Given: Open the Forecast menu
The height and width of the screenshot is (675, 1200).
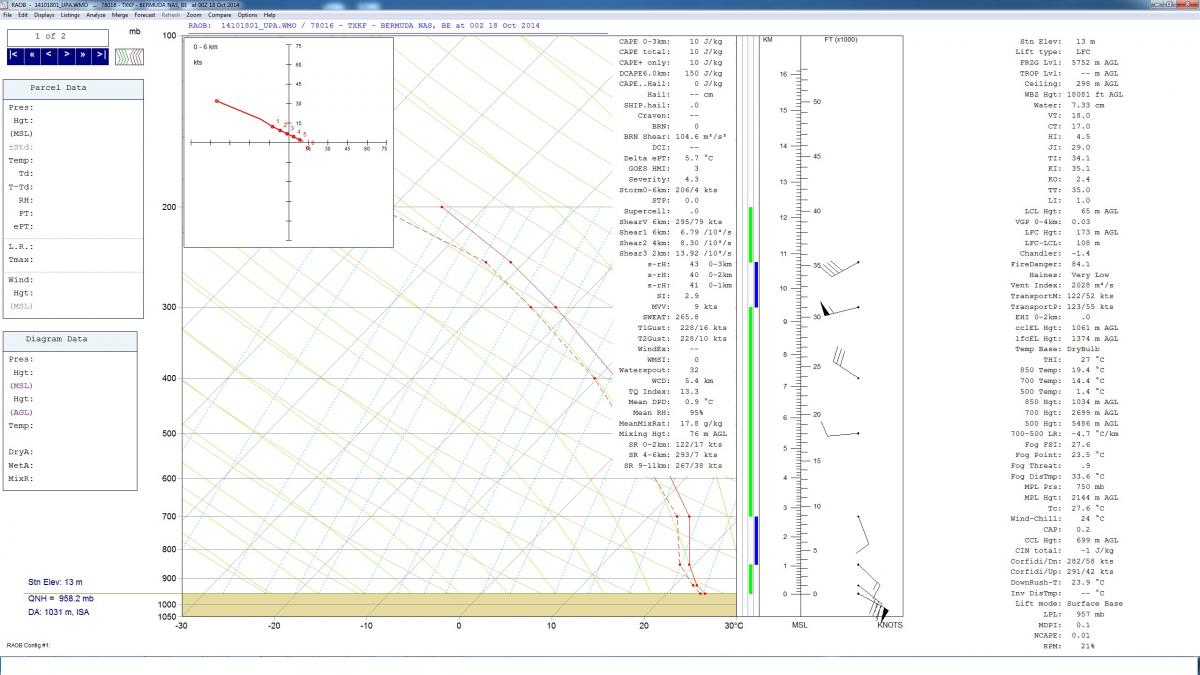Looking at the screenshot, I should click(x=145, y=15).
